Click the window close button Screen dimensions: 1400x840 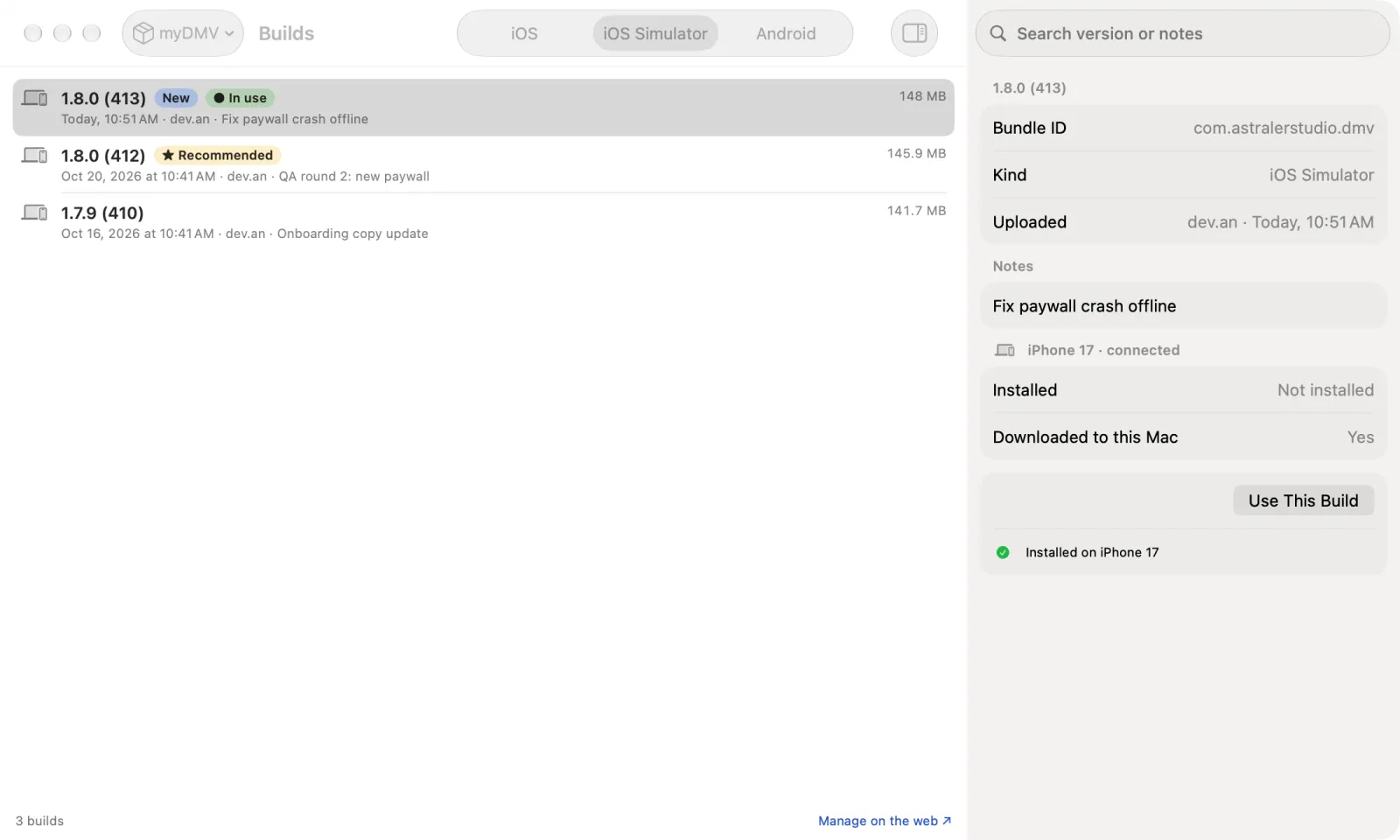[33, 33]
